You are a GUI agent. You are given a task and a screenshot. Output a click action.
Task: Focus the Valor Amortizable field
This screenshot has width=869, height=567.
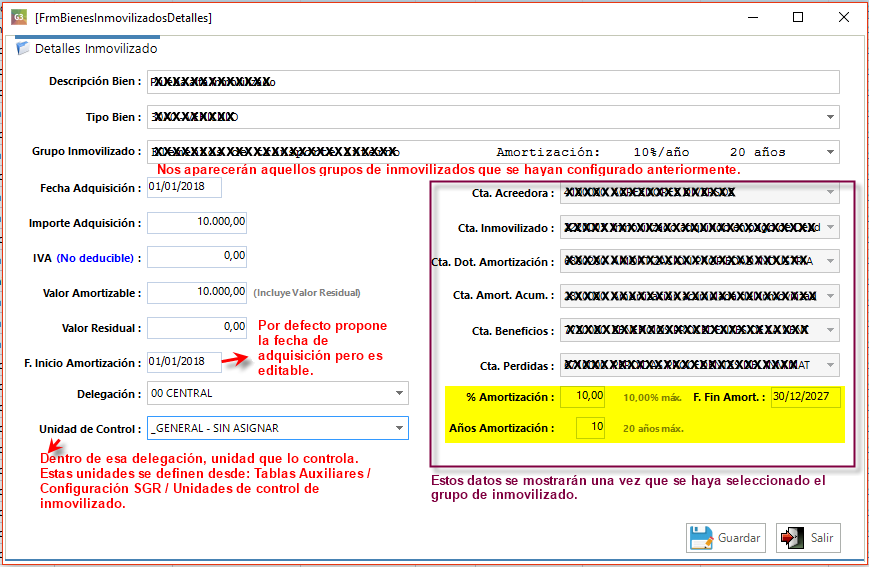click(x=197, y=292)
